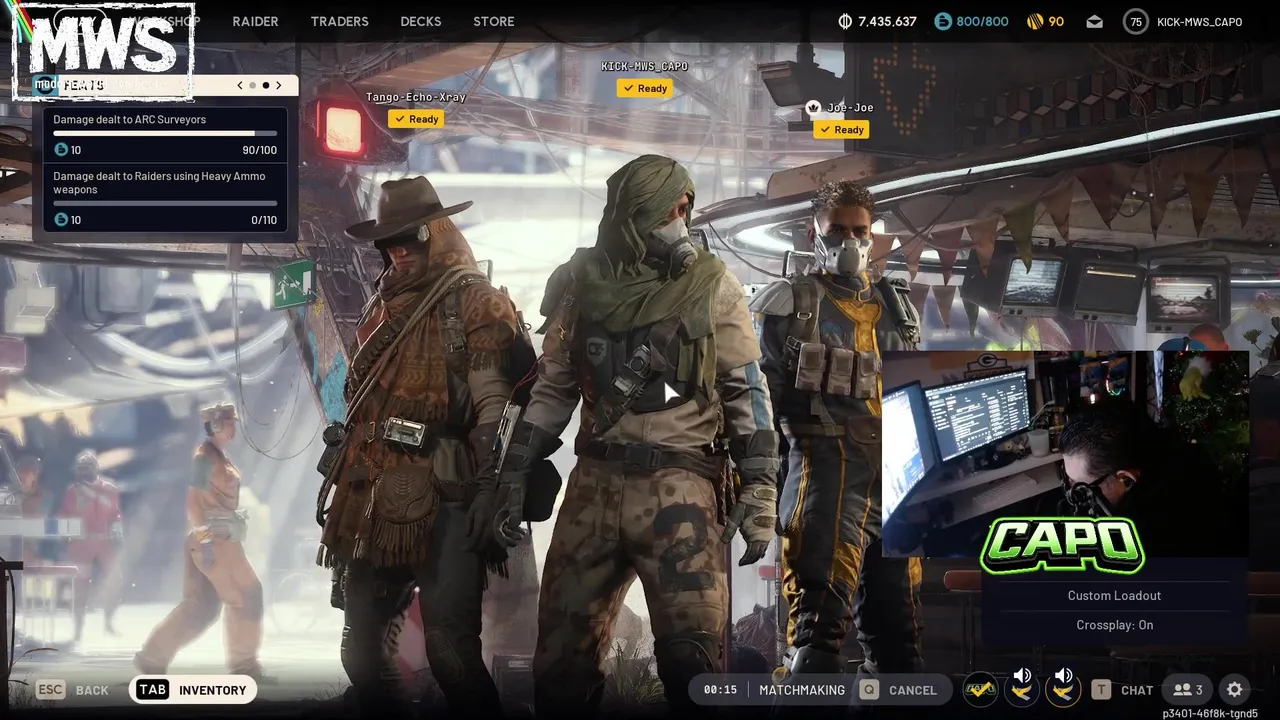Open the TRADERS tab
Viewport: 1280px width, 720px height.
click(339, 21)
